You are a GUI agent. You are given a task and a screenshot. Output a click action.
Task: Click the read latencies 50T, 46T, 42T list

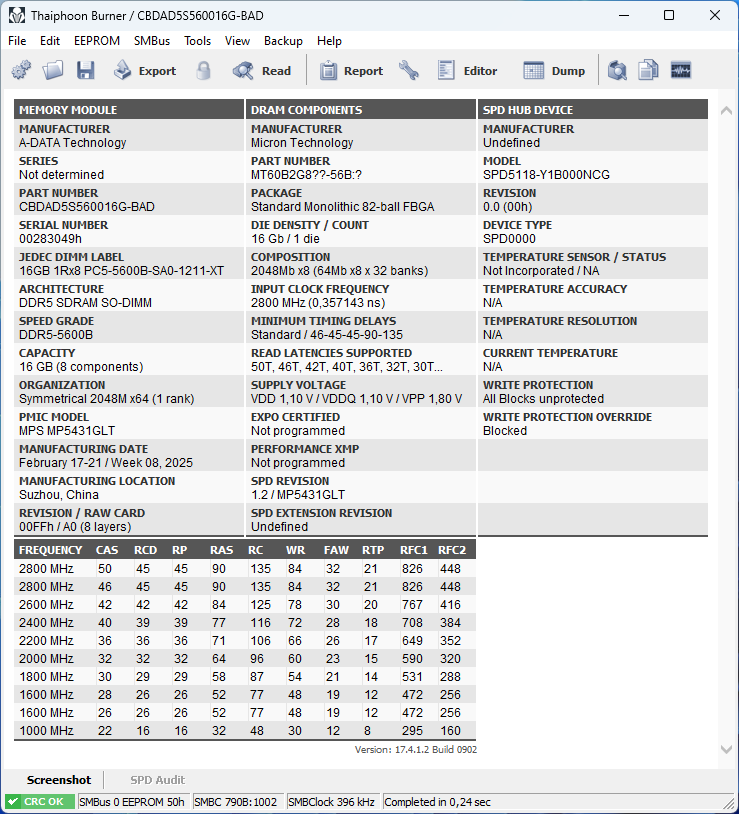347,367
